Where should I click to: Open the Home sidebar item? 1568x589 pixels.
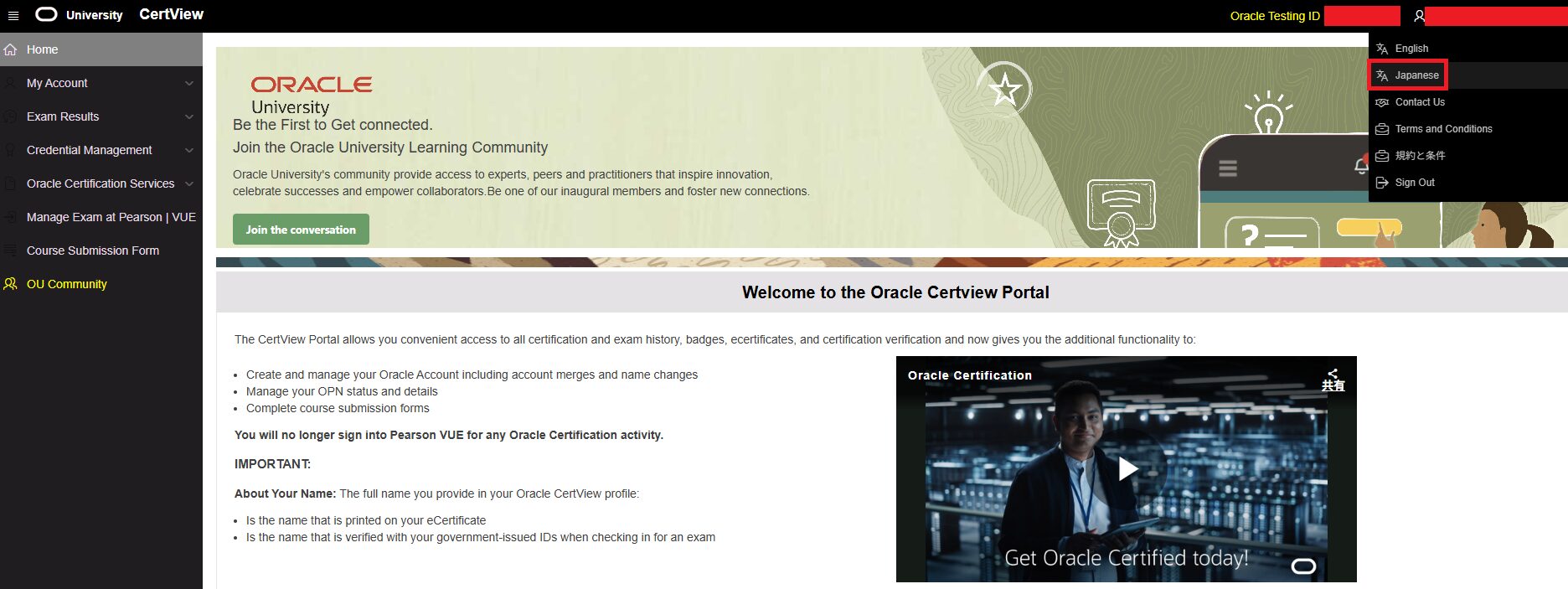tap(101, 49)
